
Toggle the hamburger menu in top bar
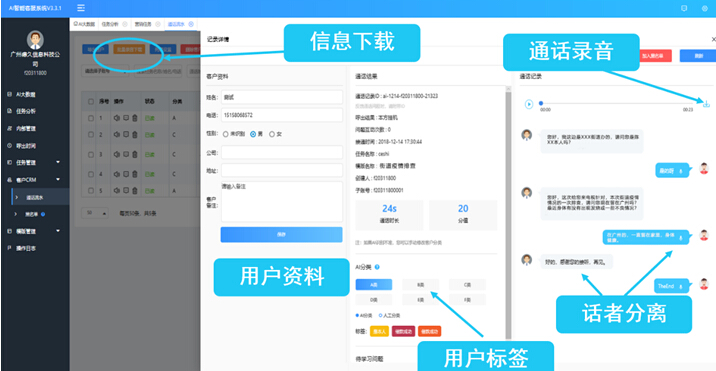pyautogui.click(x=80, y=8)
